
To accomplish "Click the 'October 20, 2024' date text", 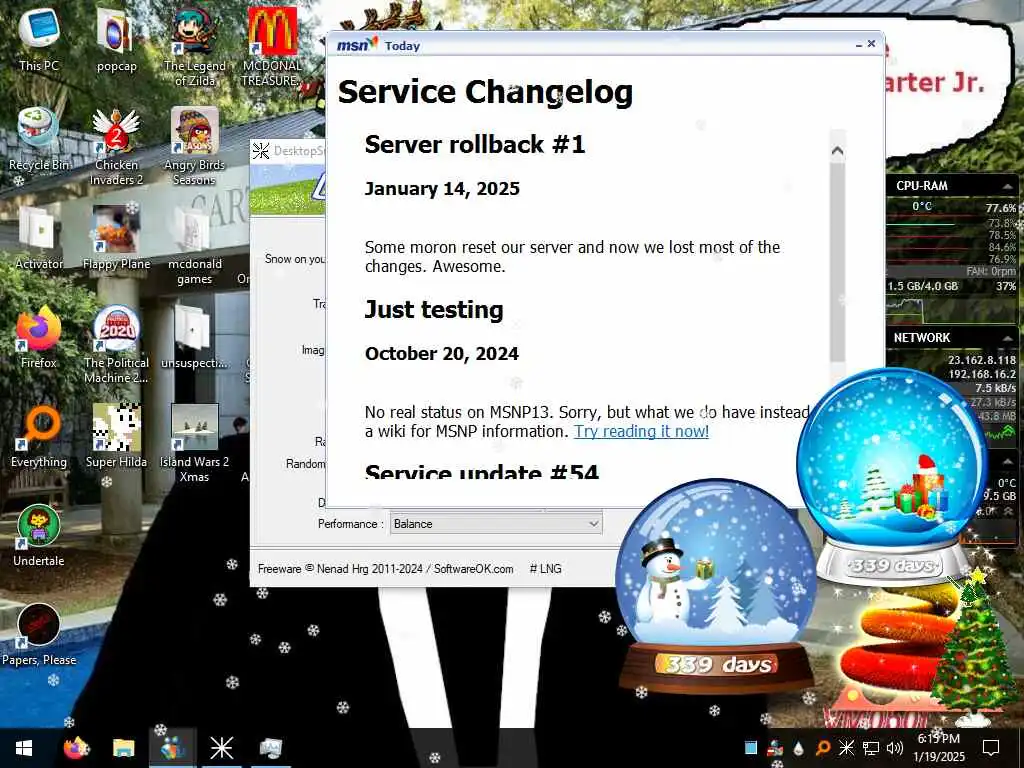I will click(442, 353).
